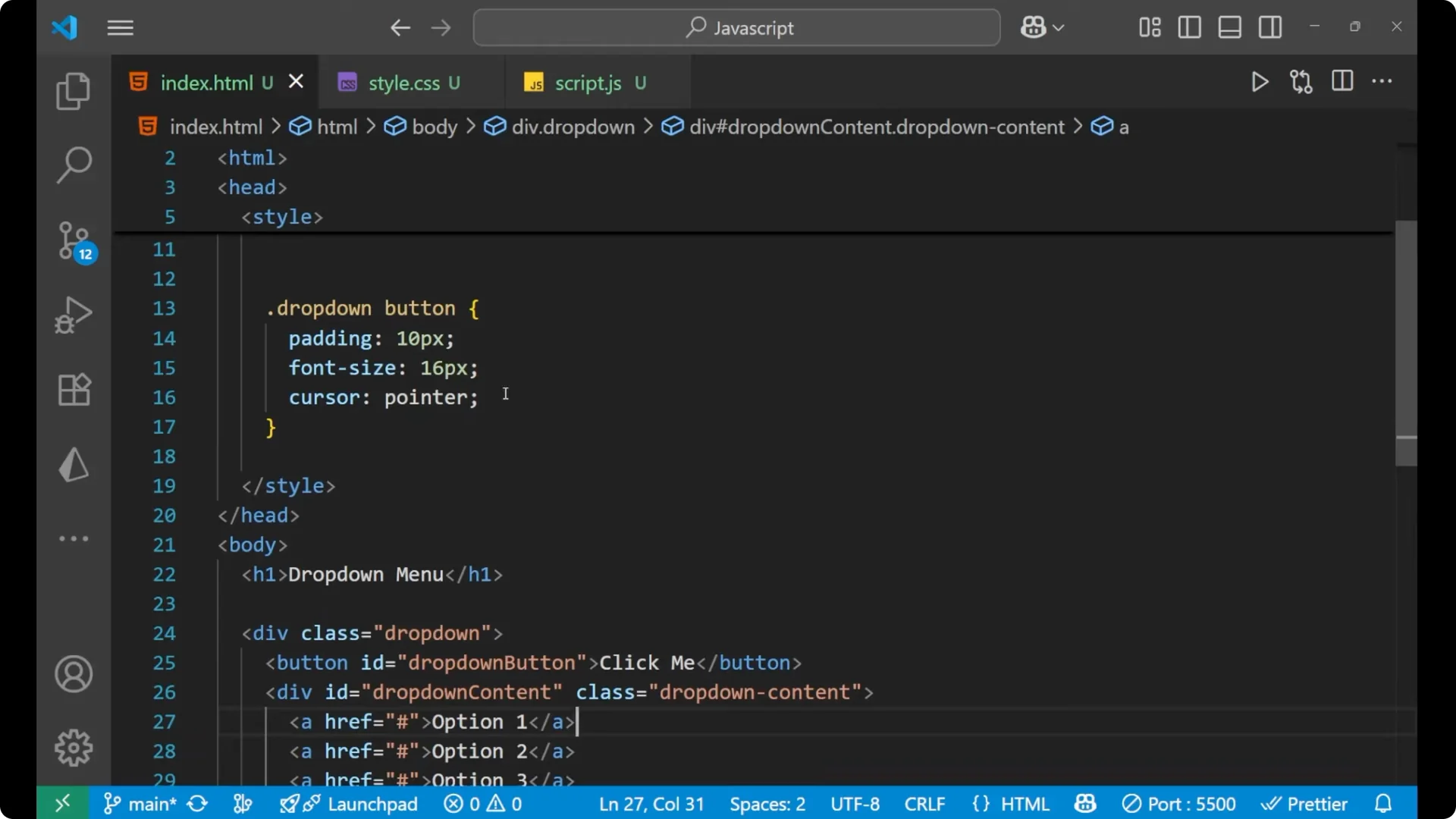Toggle the secondary side bar
1456x819 pixels.
click(x=1269, y=27)
